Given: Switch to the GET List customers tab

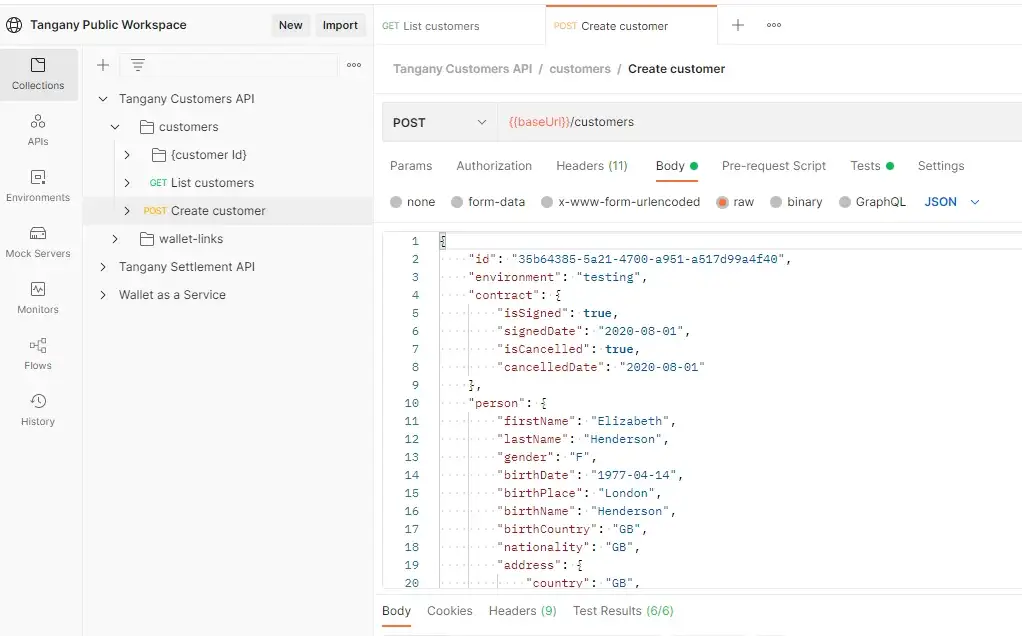Looking at the screenshot, I should (x=459, y=26).
